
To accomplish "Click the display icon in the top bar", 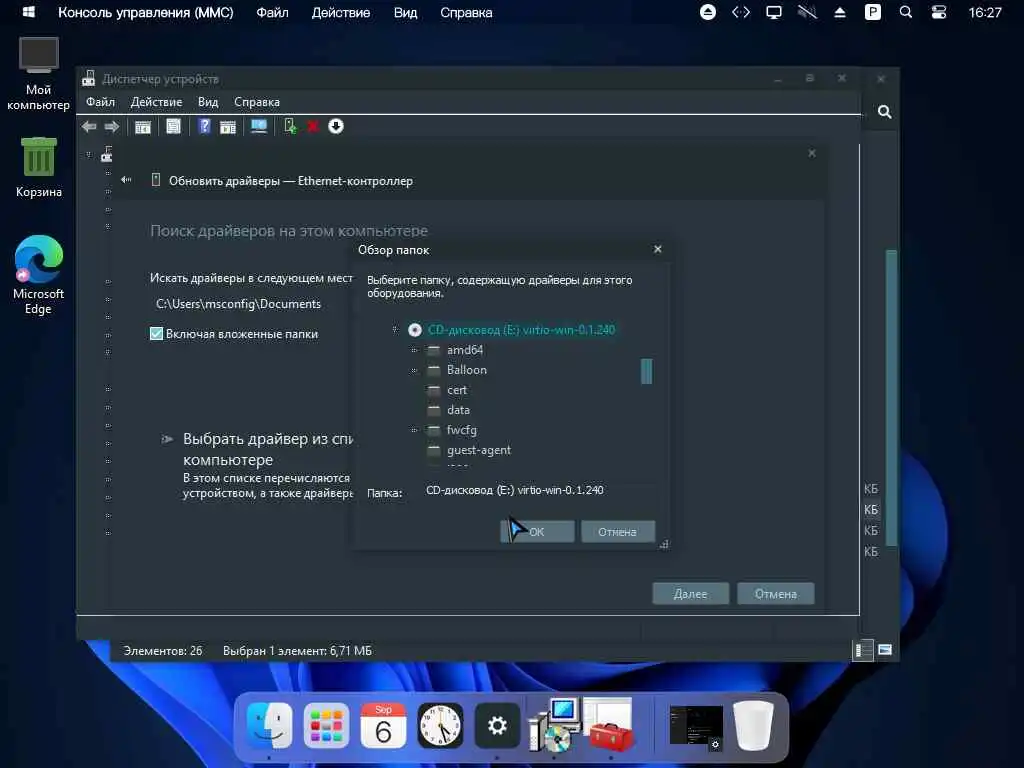I will tap(774, 12).
